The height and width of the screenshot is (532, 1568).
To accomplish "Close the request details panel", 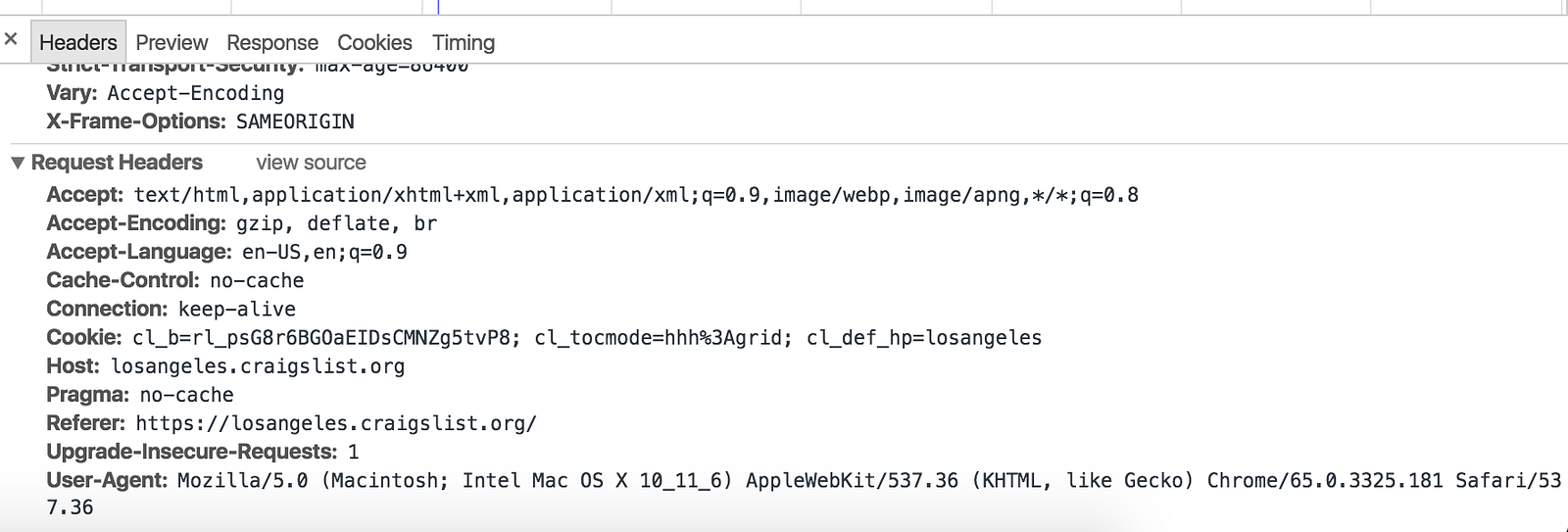I will point(11,39).
